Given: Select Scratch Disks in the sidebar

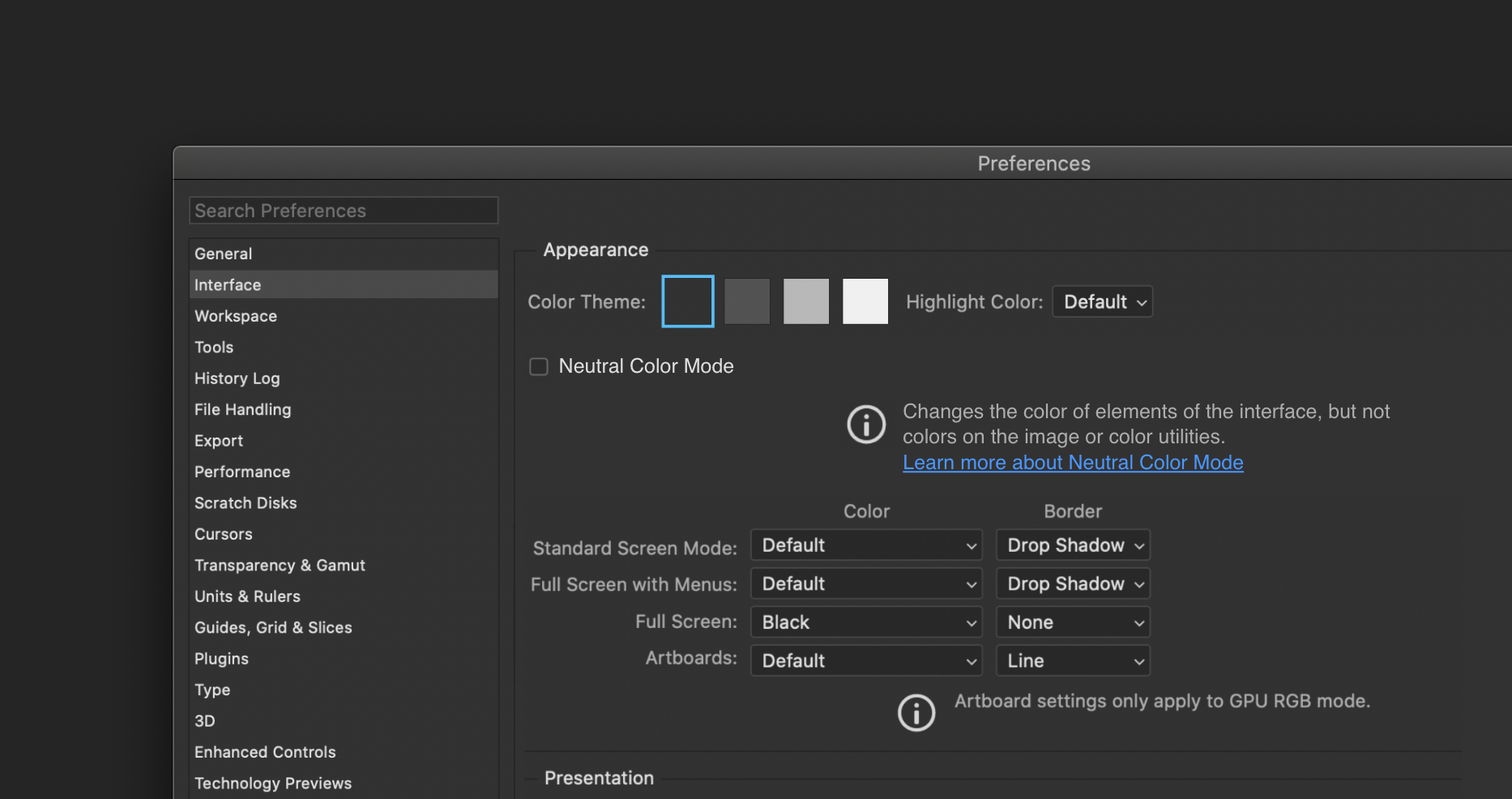Looking at the screenshot, I should (x=246, y=503).
